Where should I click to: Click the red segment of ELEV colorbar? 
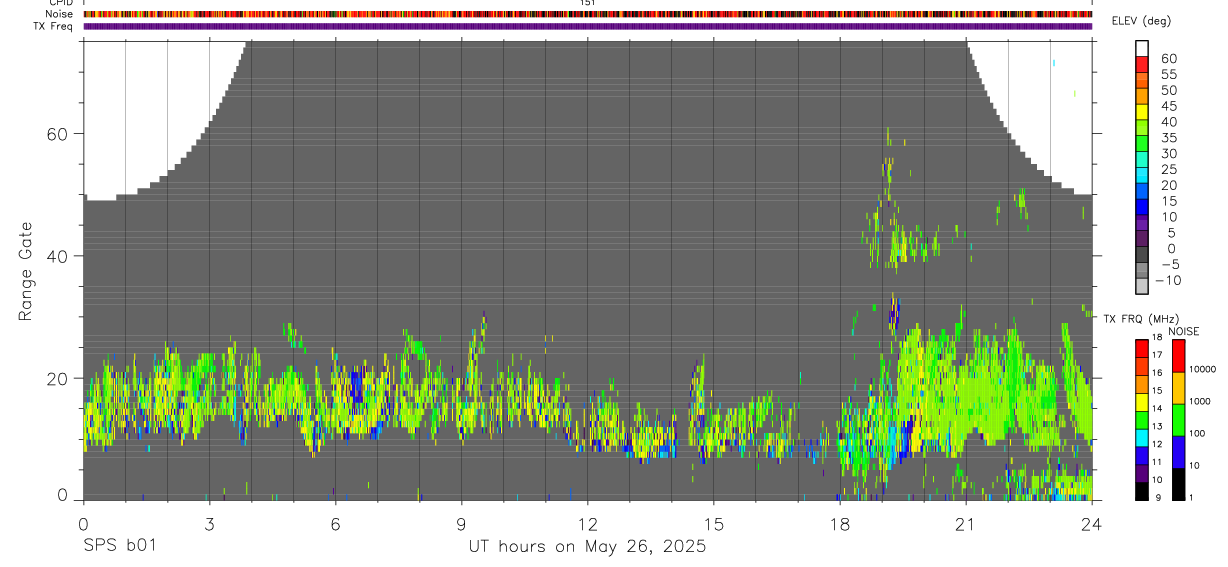point(1142,63)
